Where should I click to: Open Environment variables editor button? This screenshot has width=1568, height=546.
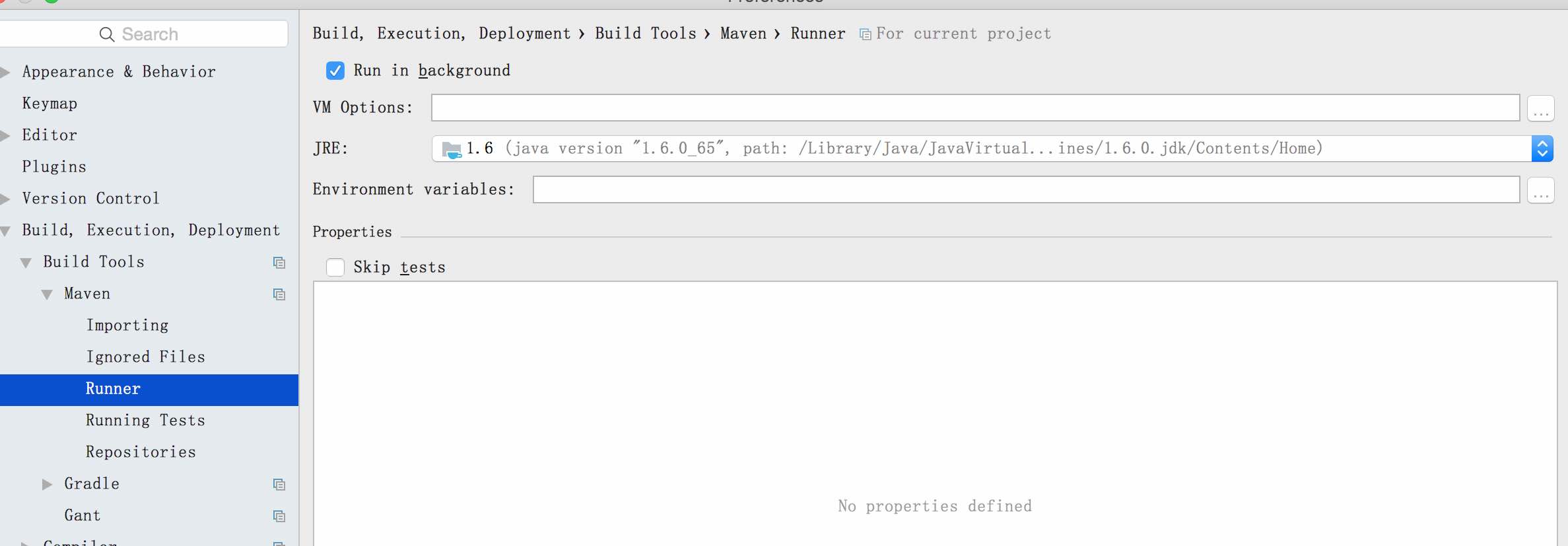[x=1541, y=190]
